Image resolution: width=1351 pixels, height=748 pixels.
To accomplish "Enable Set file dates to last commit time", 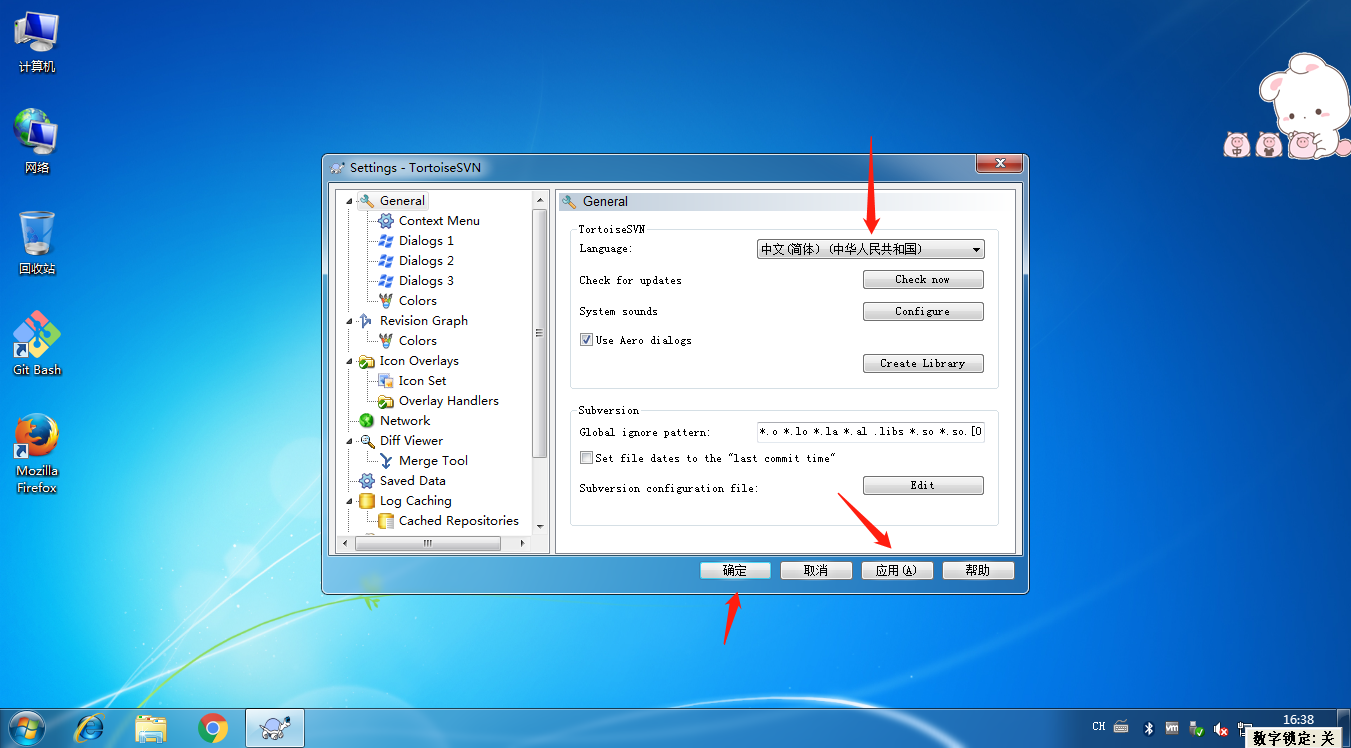I will [586, 458].
